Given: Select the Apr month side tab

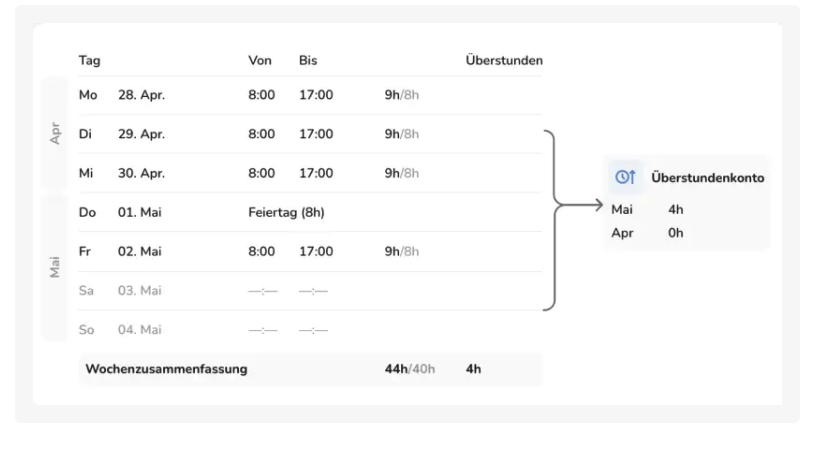Looking at the screenshot, I should [x=55, y=133].
